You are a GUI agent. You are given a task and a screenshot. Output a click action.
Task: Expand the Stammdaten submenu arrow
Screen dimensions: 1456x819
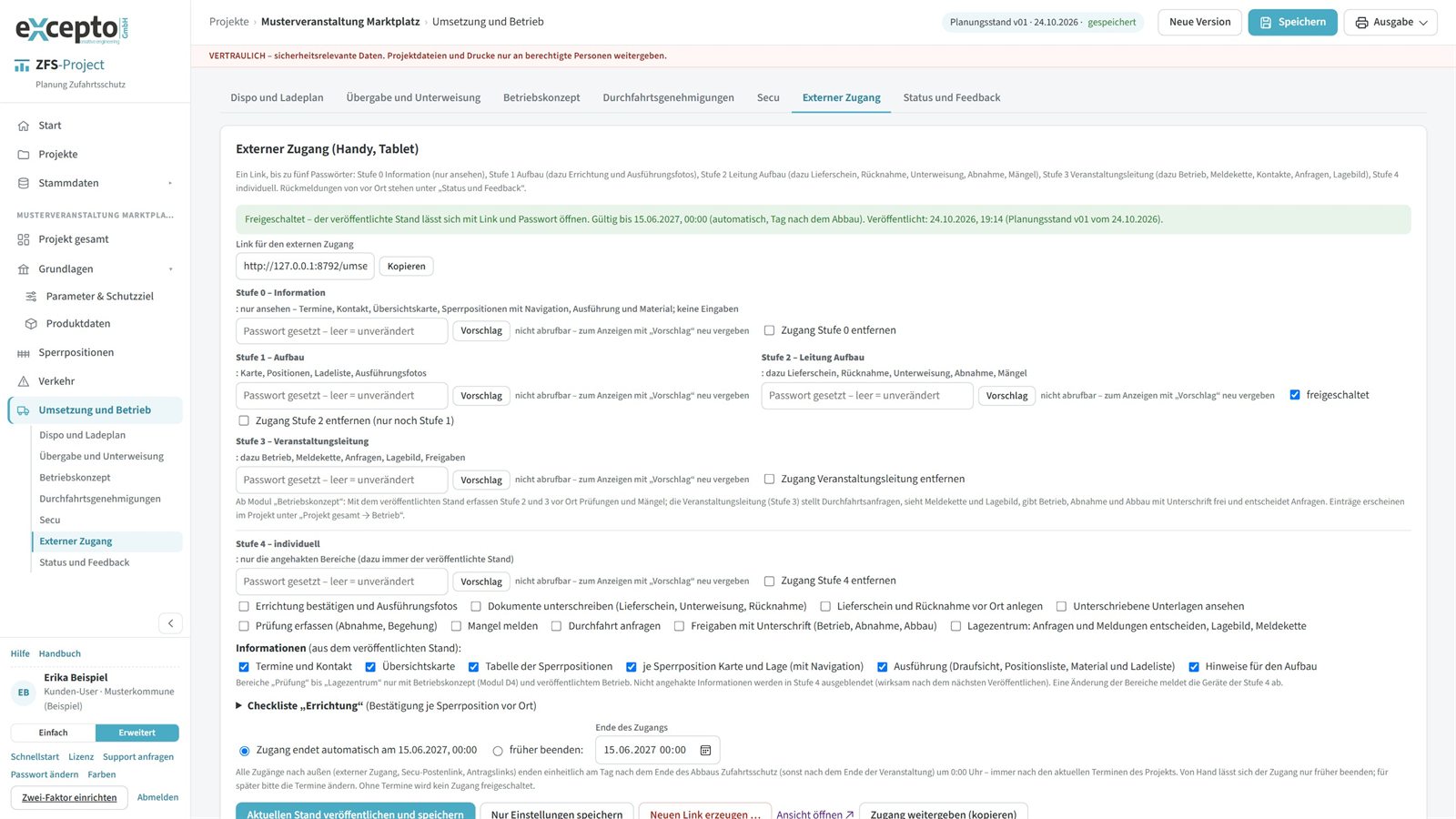[170, 183]
